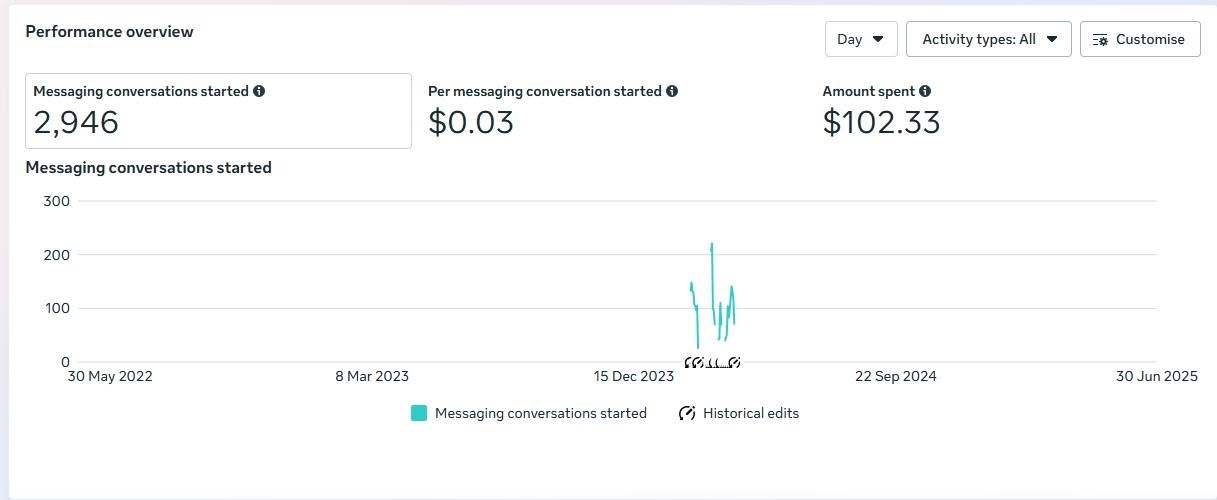Open the Day time granularity dropdown
The image size is (1217, 500).
pyautogui.click(x=861, y=39)
